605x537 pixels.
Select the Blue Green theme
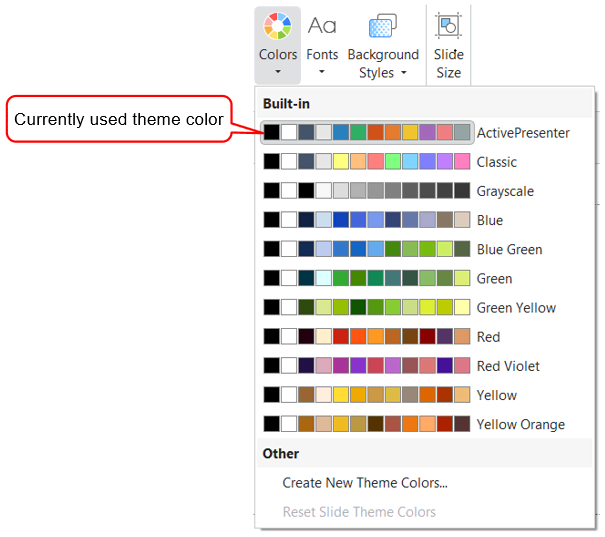(509, 249)
